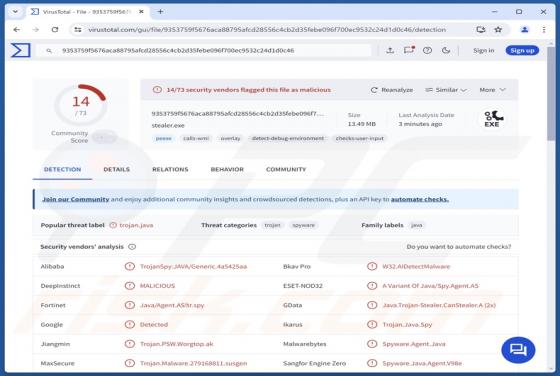Open the browser profile icon
The height and width of the screenshot is (376, 560).
pos(524,30)
